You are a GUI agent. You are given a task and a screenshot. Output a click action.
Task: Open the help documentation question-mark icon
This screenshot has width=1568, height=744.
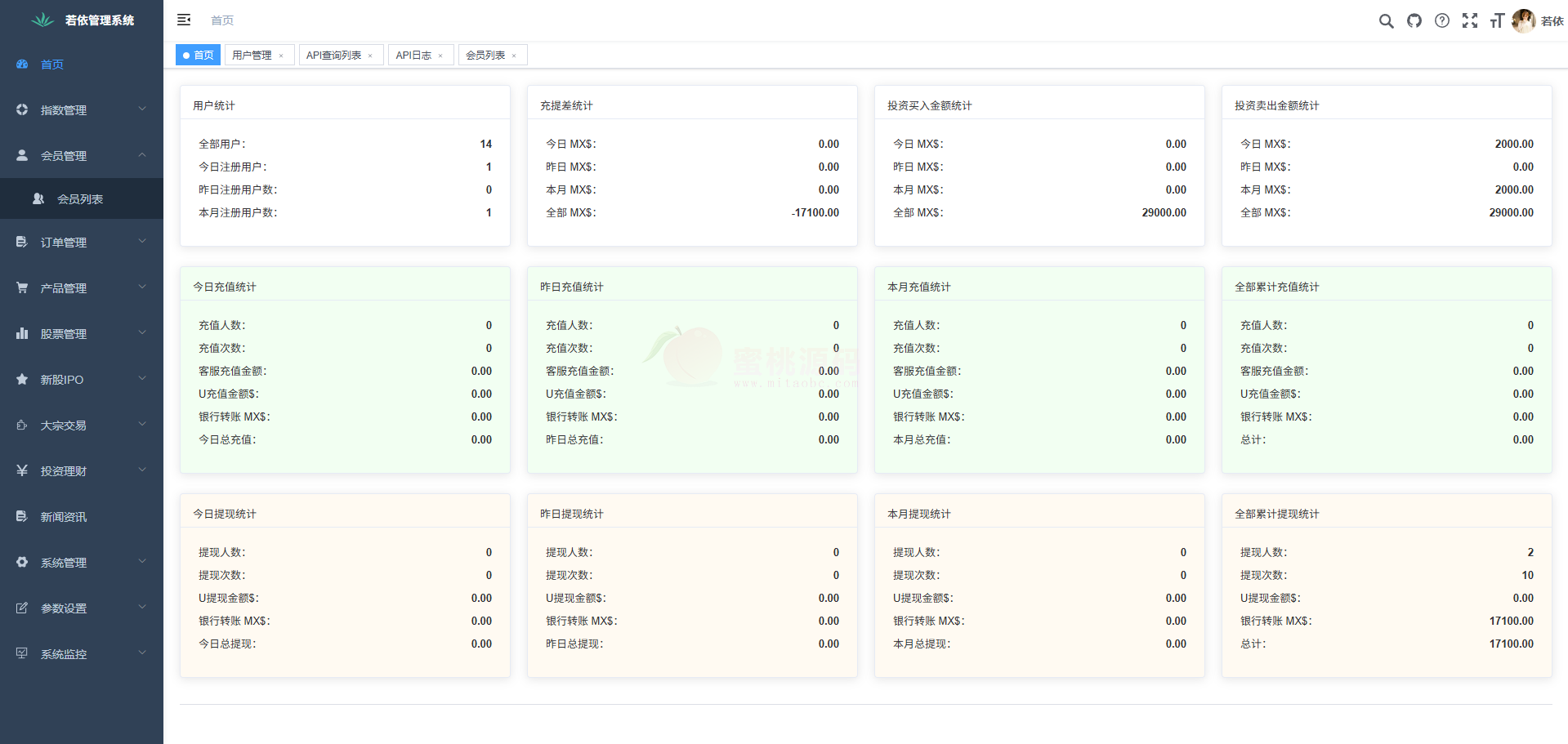coord(1442,21)
